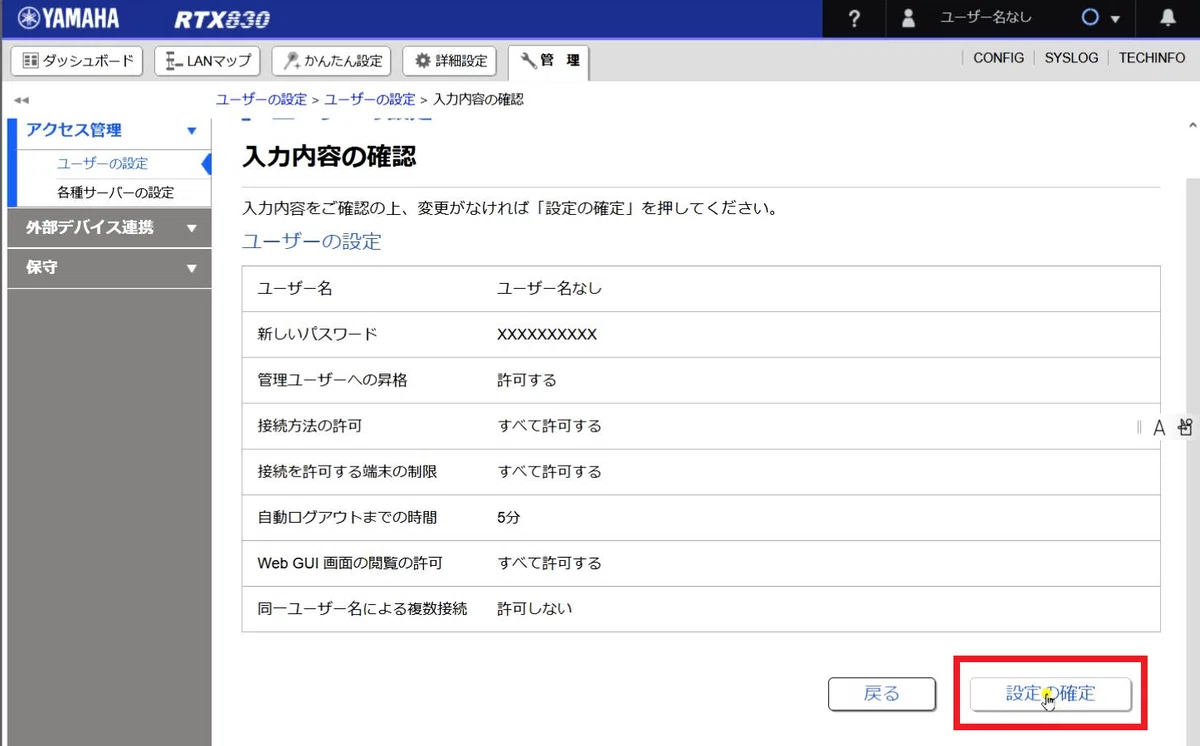Open the SYSLOG link

coord(1071,58)
